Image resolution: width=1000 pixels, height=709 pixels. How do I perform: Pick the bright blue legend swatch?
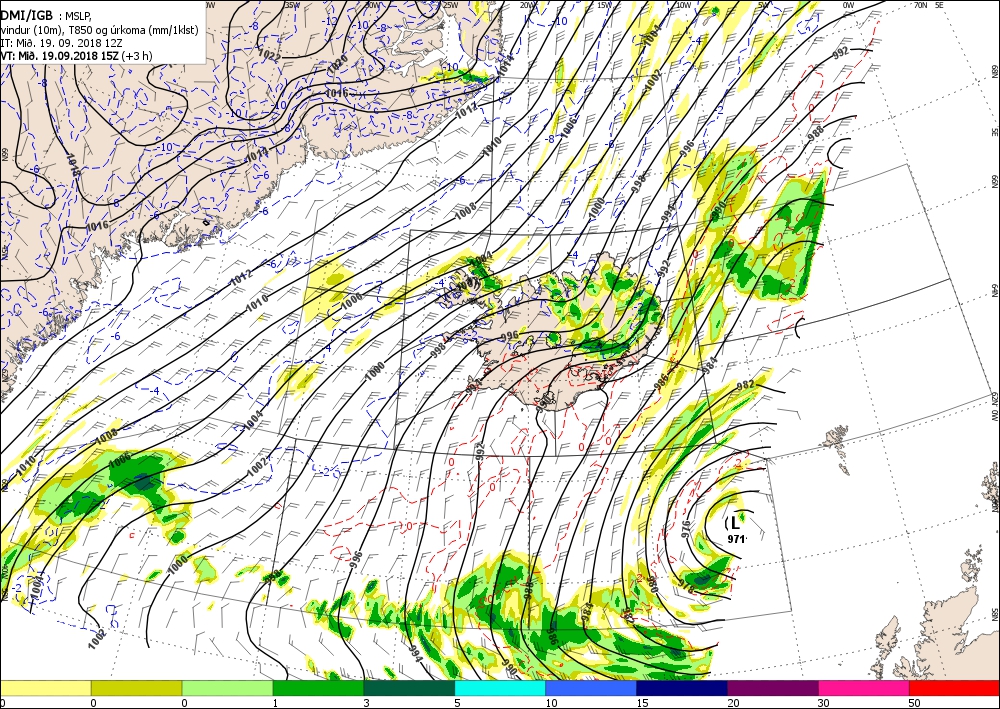click(x=591, y=688)
